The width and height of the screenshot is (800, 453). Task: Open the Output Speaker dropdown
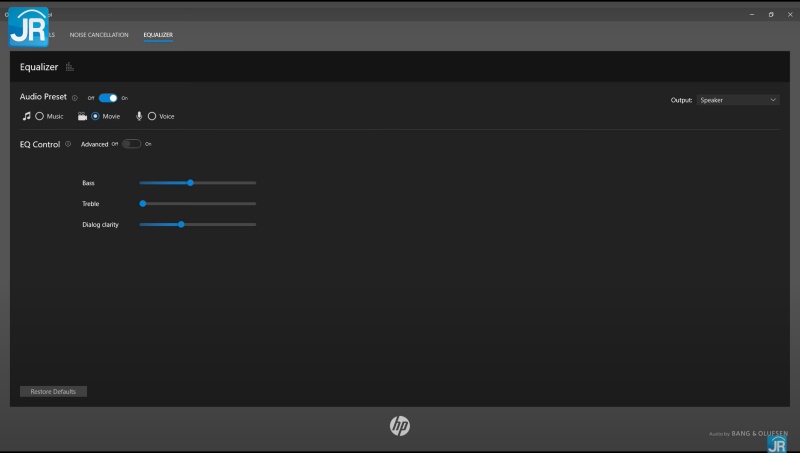coord(738,100)
